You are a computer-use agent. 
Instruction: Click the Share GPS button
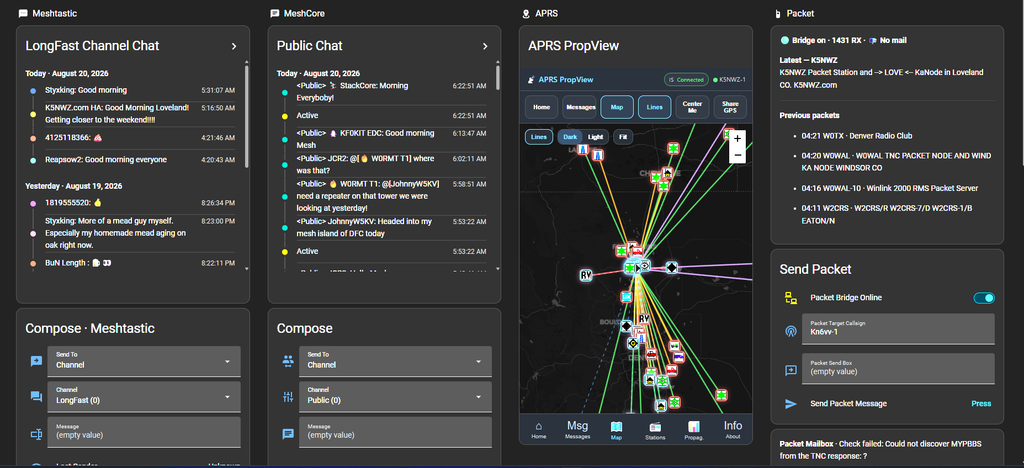(x=730, y=107)
